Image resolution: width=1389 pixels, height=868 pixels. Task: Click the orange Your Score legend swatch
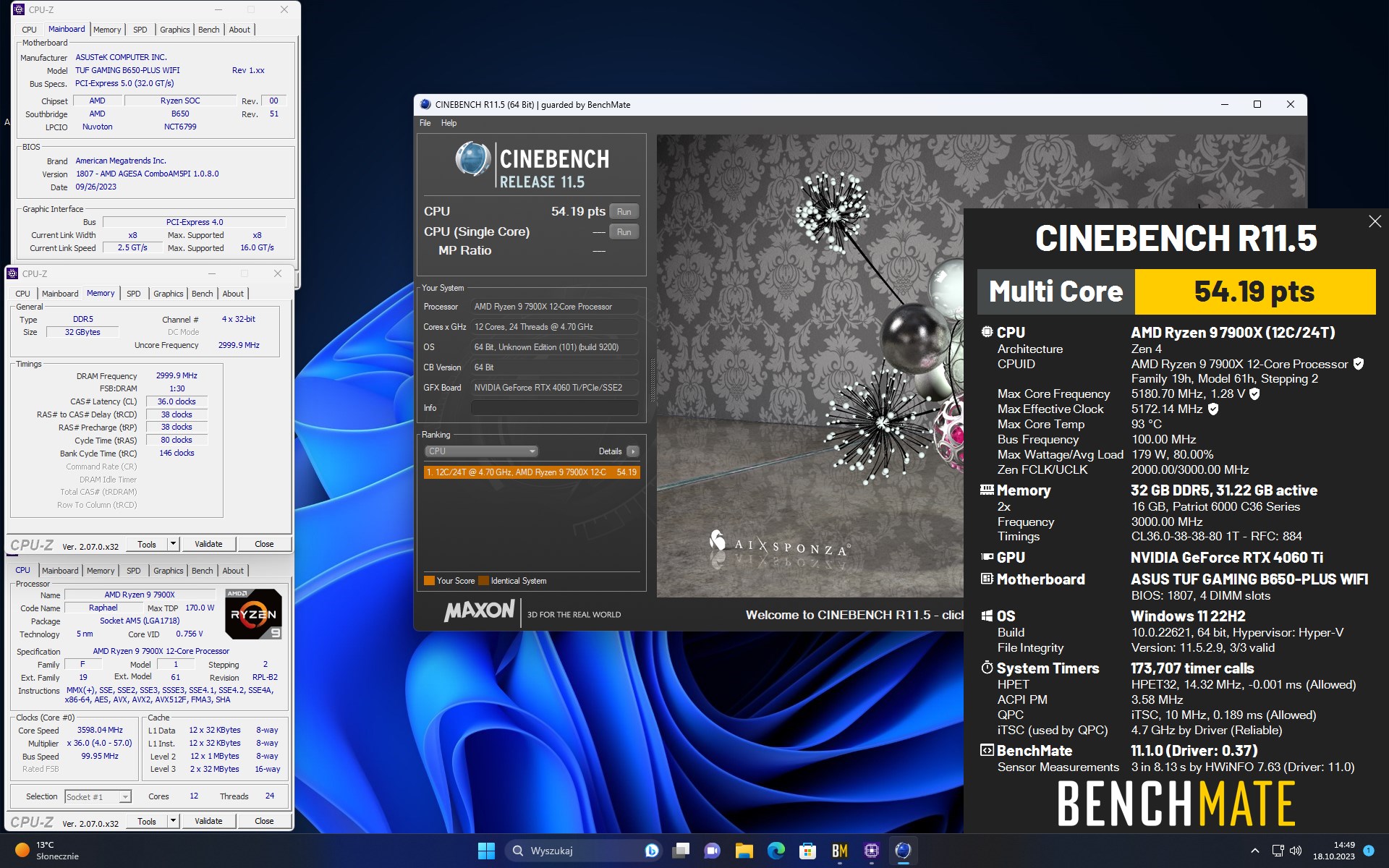point(429,581)
